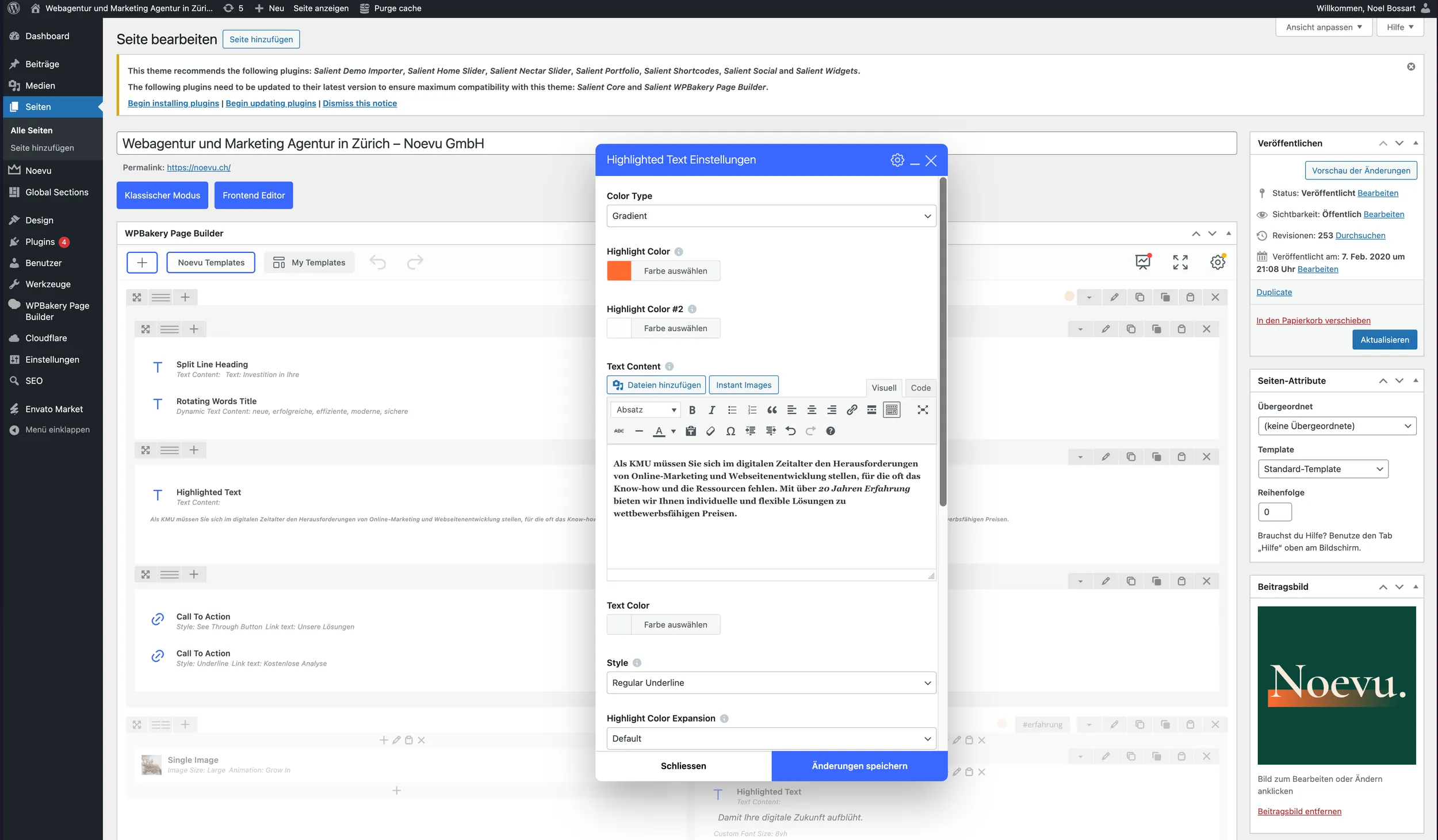Open the Begin installing plugins link
The width and height of the screenshot is (1438, 840).
pos(173,103)
